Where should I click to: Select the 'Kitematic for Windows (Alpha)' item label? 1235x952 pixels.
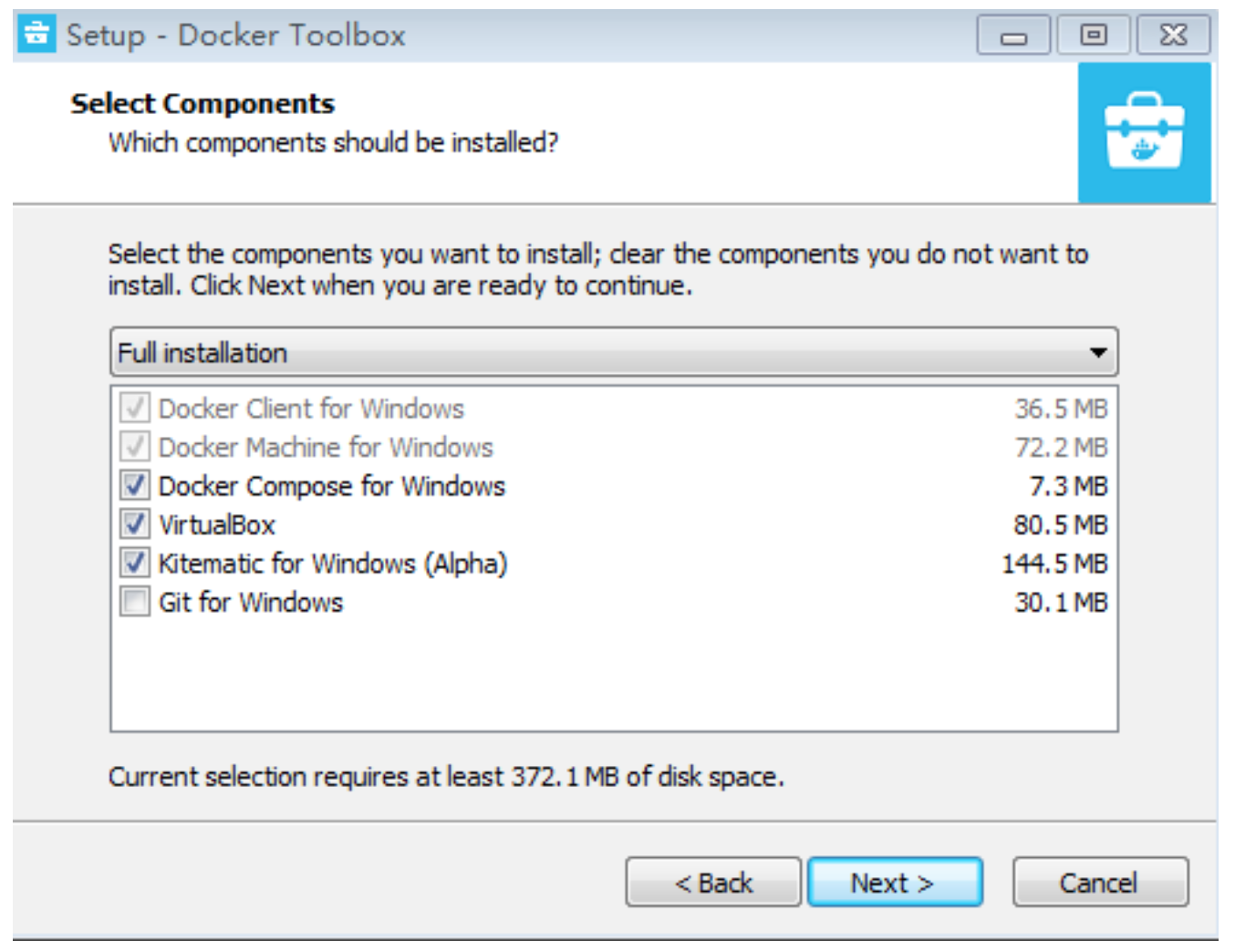click(x=332, y=564)
